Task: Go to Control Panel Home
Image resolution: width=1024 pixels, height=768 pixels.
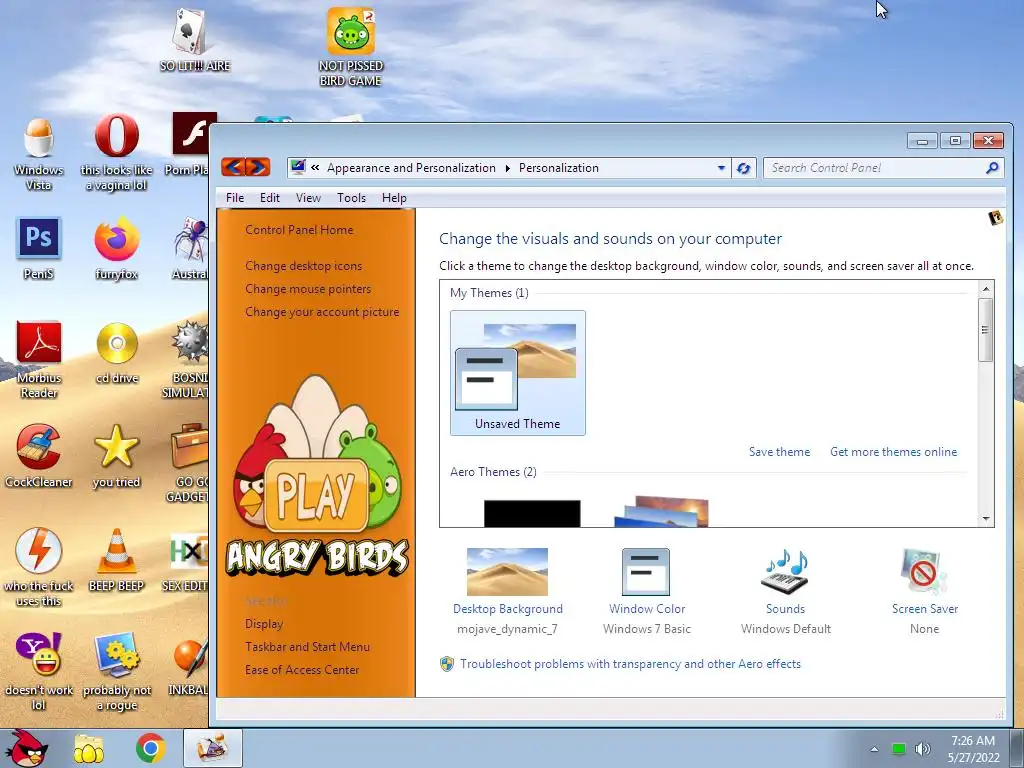Action: click(299, 230)
